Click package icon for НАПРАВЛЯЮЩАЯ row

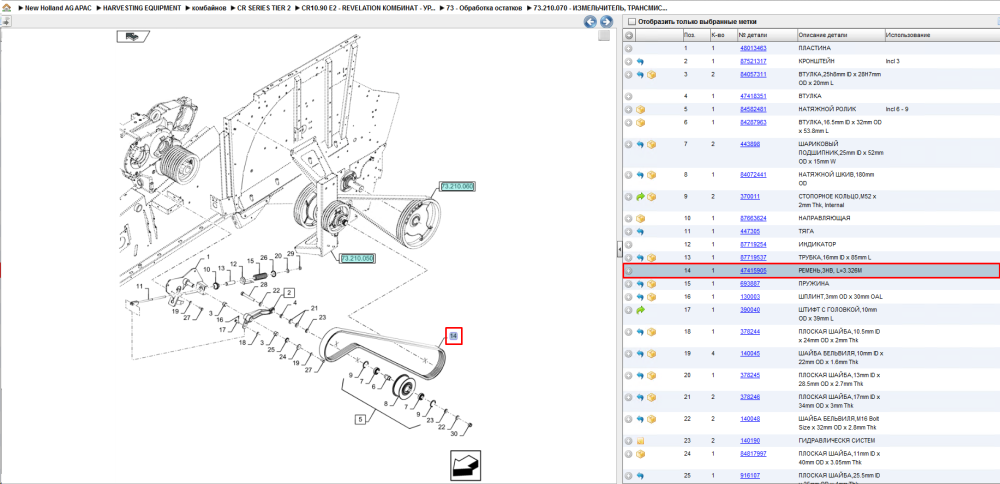click(640, 219)
